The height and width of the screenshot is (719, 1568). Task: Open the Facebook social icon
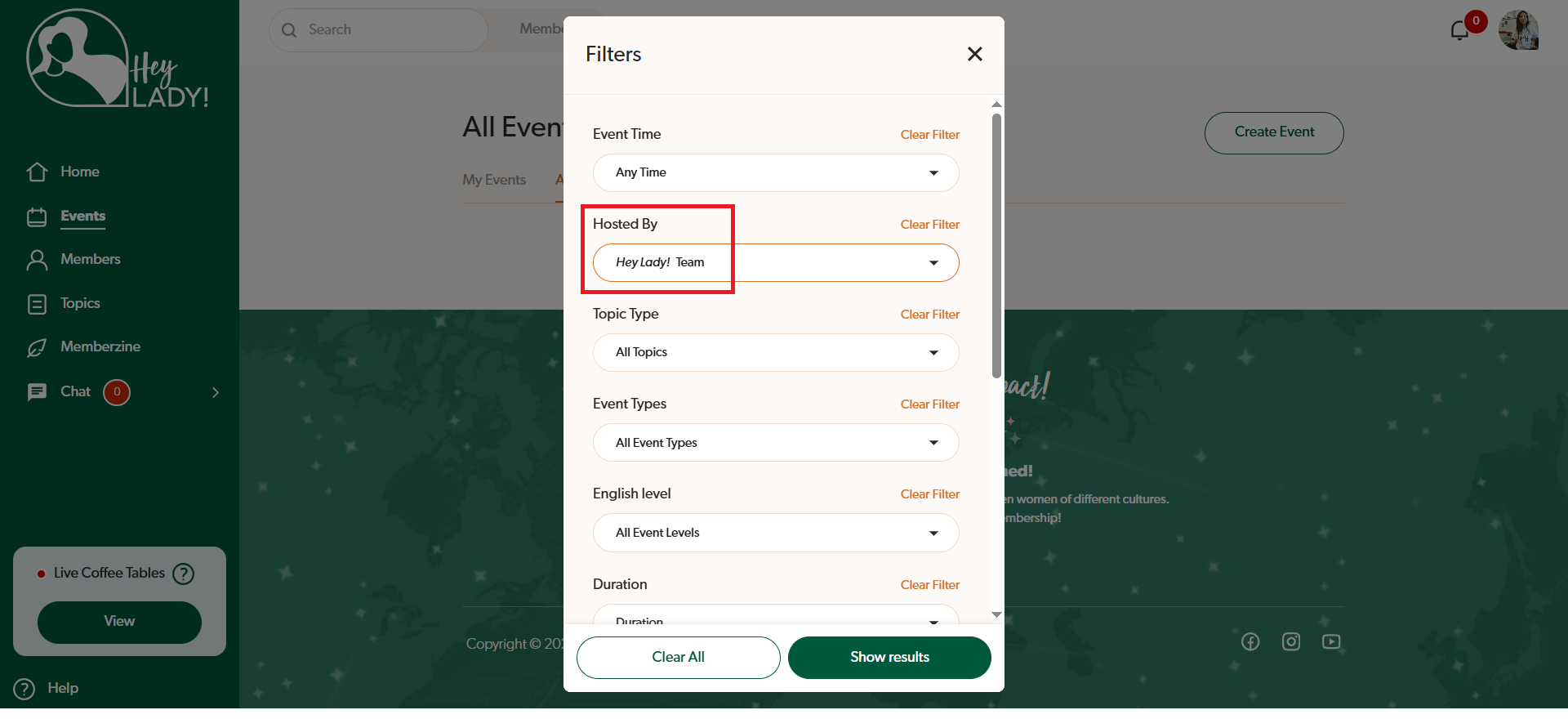1250,642
